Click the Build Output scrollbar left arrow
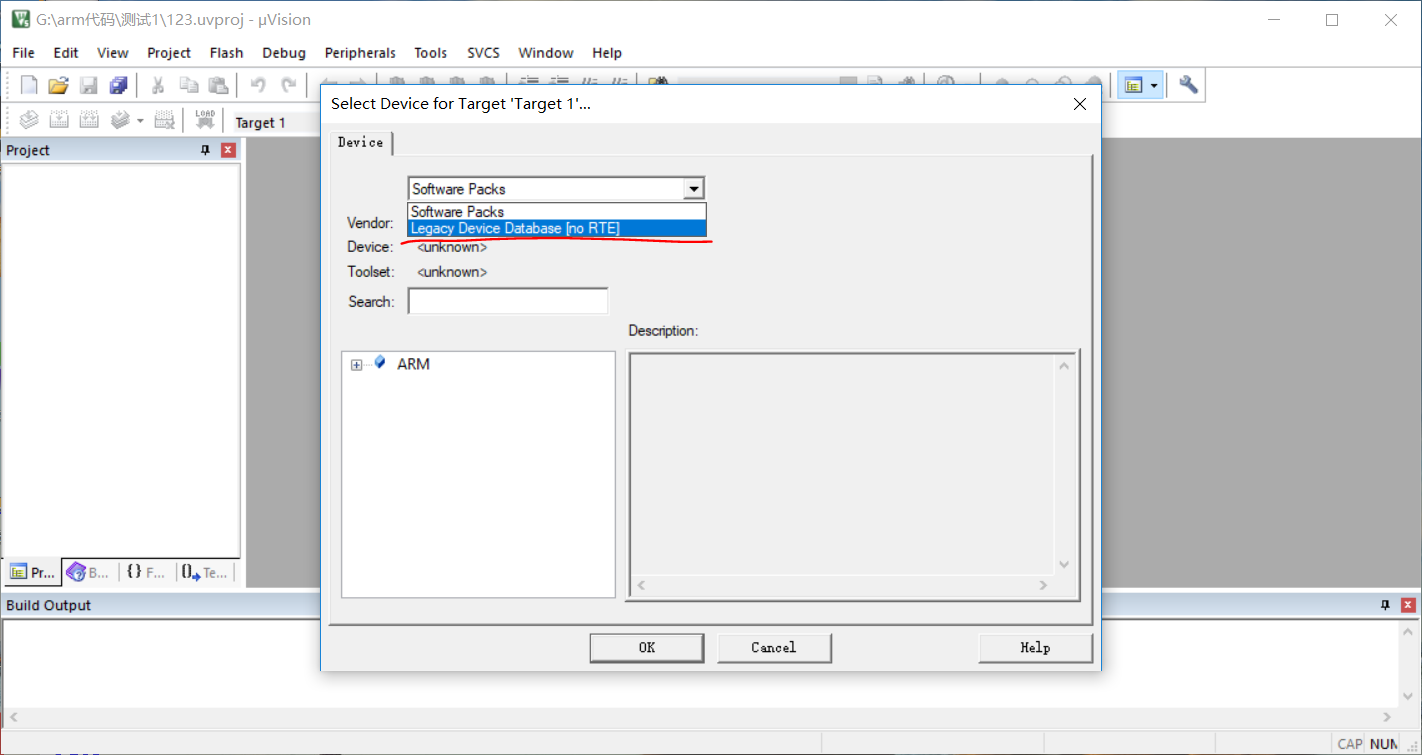The width and height of the screenshot is (1422, 755). click(x=13, y=717)
